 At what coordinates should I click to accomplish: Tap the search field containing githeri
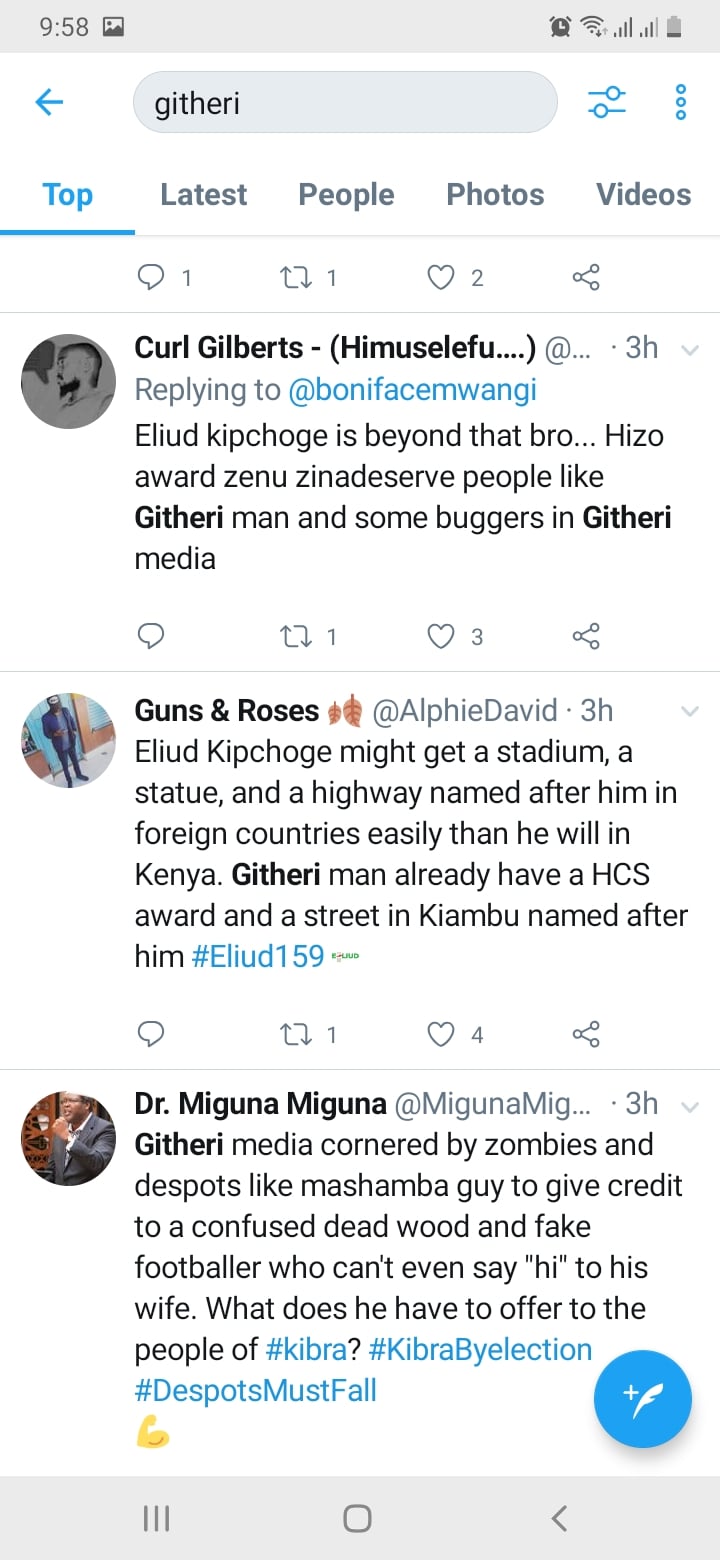(345, 102)
